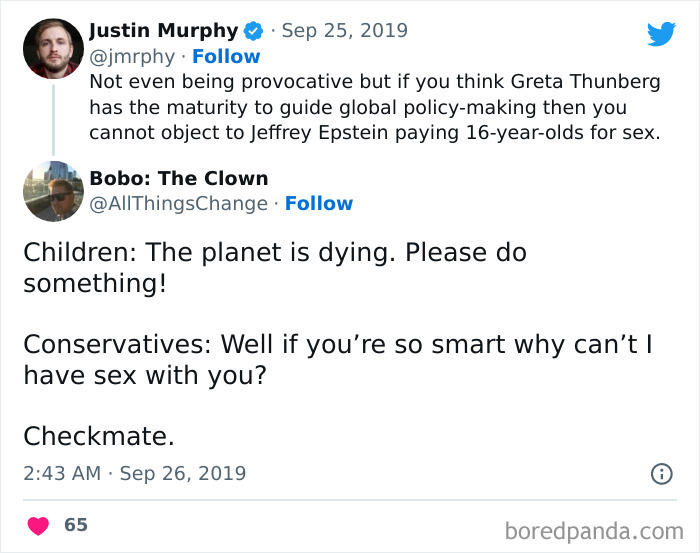
Task: Click the Twitter bird logo
Action: pyautogui.click(x=661, y=33)
